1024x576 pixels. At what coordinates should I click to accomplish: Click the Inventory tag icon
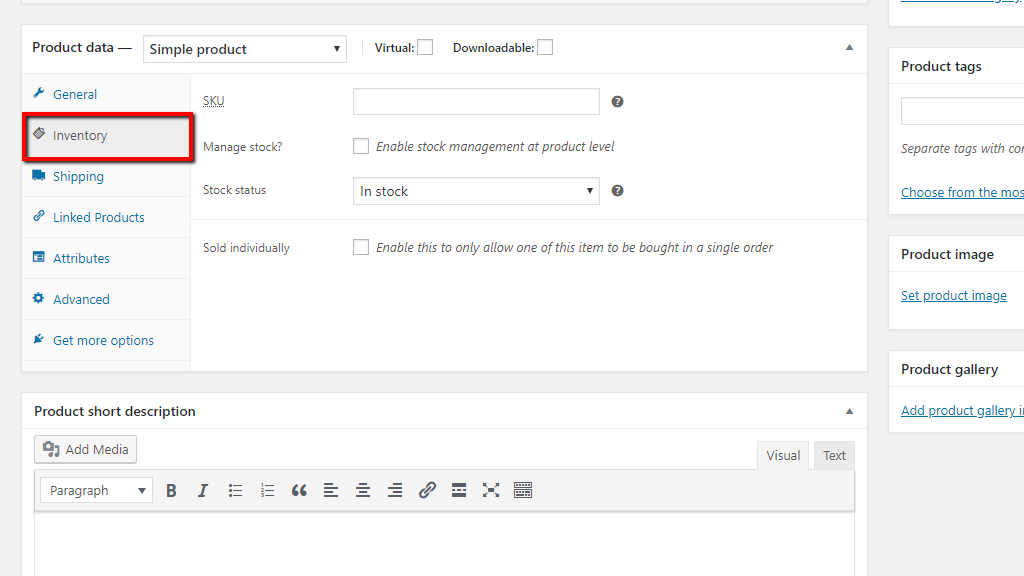pyautogui.click(x=39, y=134)
